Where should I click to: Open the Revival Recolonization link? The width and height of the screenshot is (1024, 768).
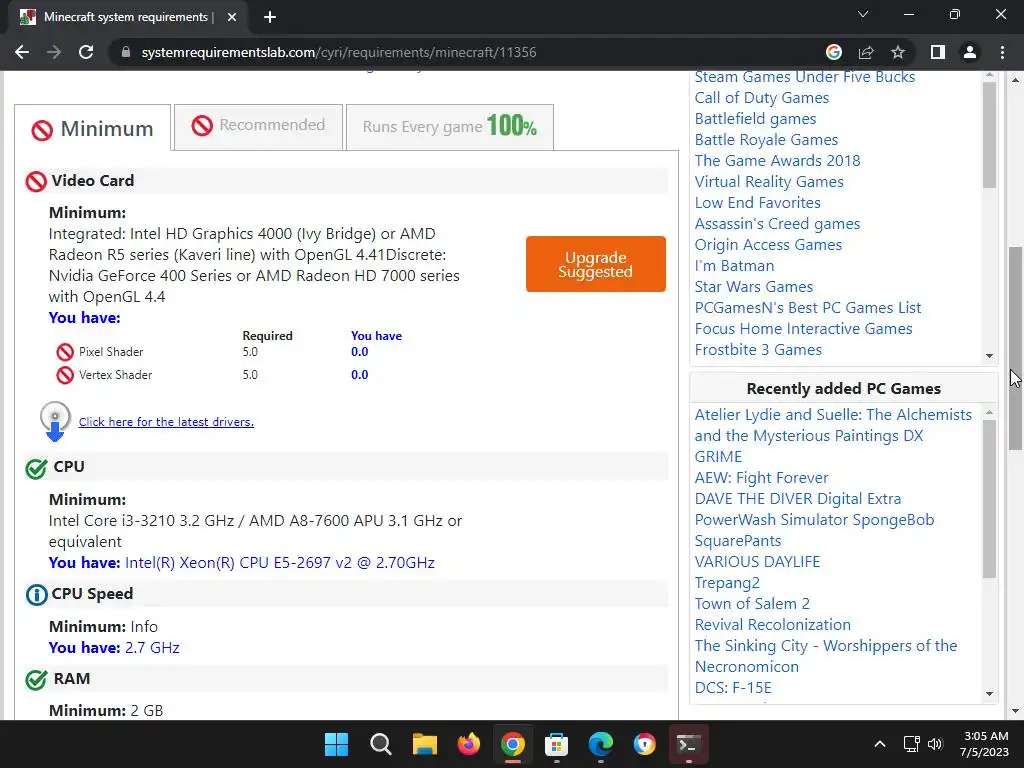[773, 624]
